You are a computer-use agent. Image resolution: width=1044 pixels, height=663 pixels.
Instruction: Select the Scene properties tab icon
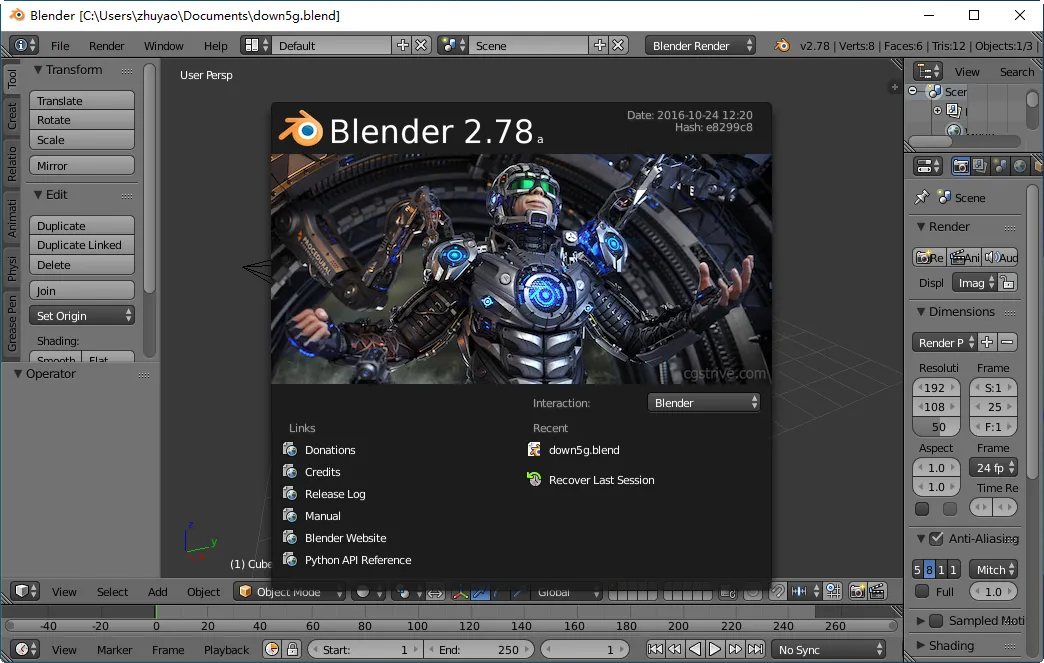click(999, 166)
